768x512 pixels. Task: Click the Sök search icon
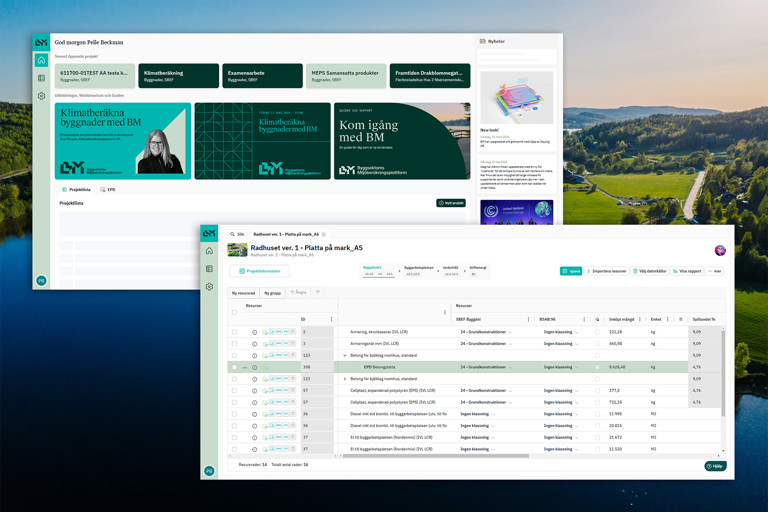coord(232,234)
